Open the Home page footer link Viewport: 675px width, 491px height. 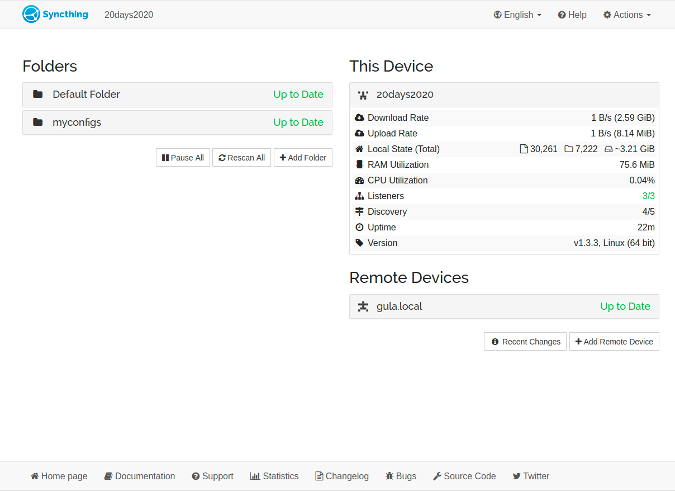point(59,476)
